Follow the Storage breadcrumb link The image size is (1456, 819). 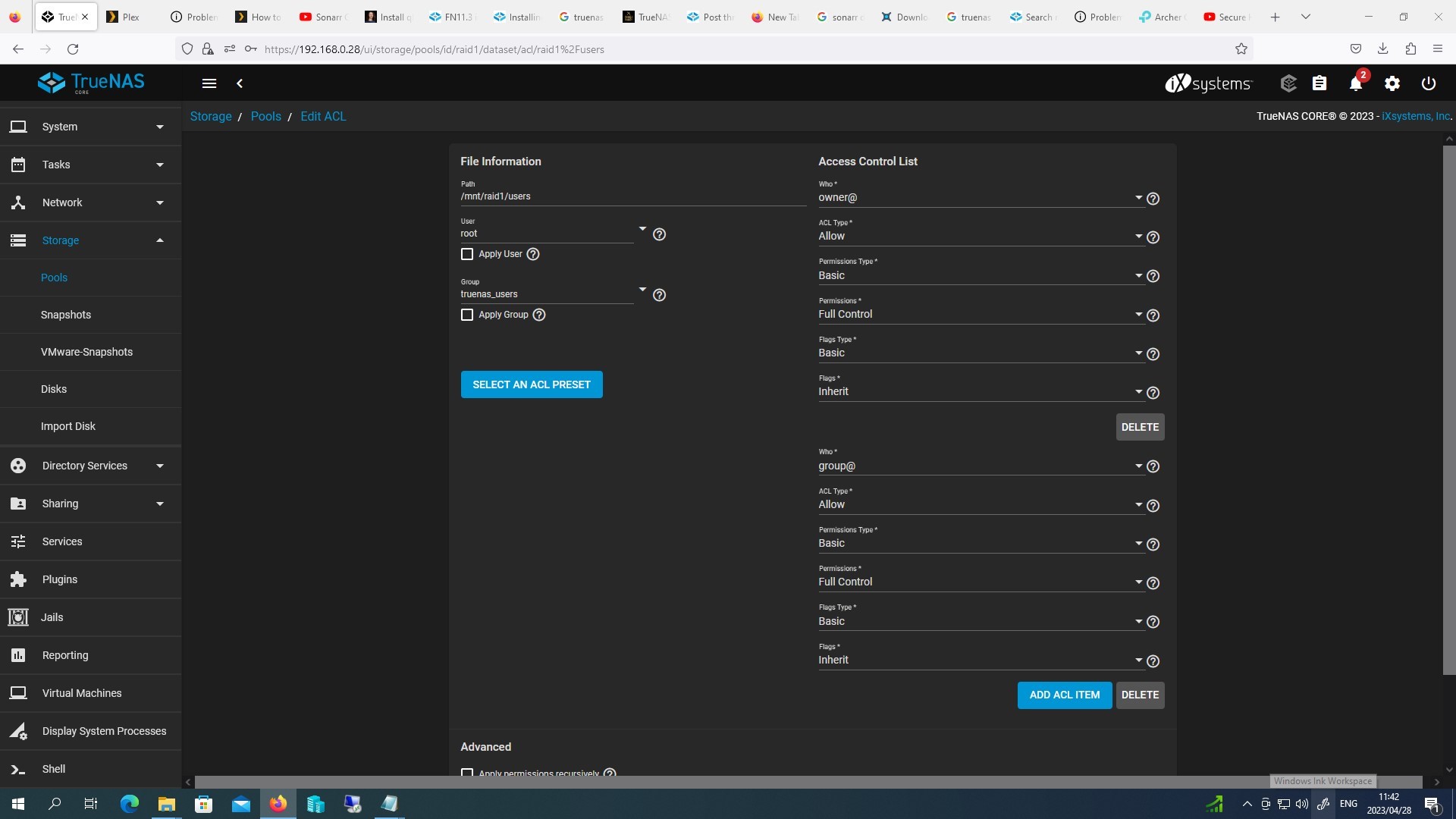point(211,116)
